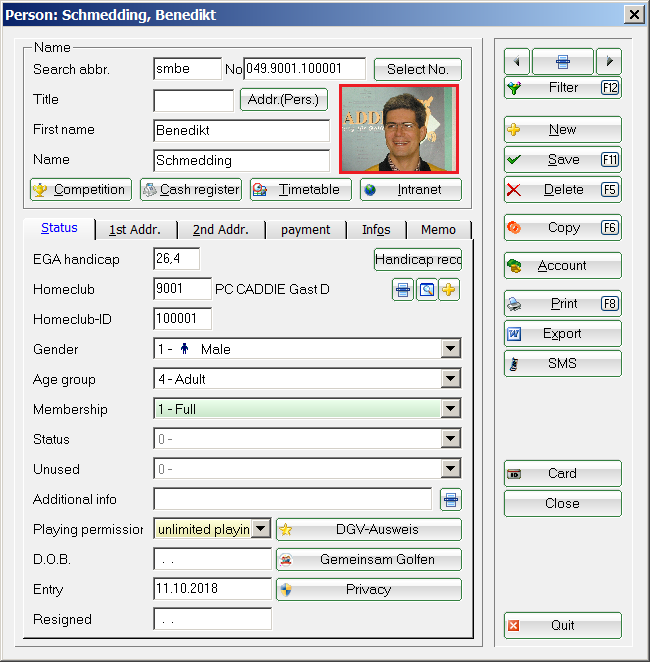Click the Search abbr. field
The width and height of the screenshot is (650, 662).
[187, 69]
